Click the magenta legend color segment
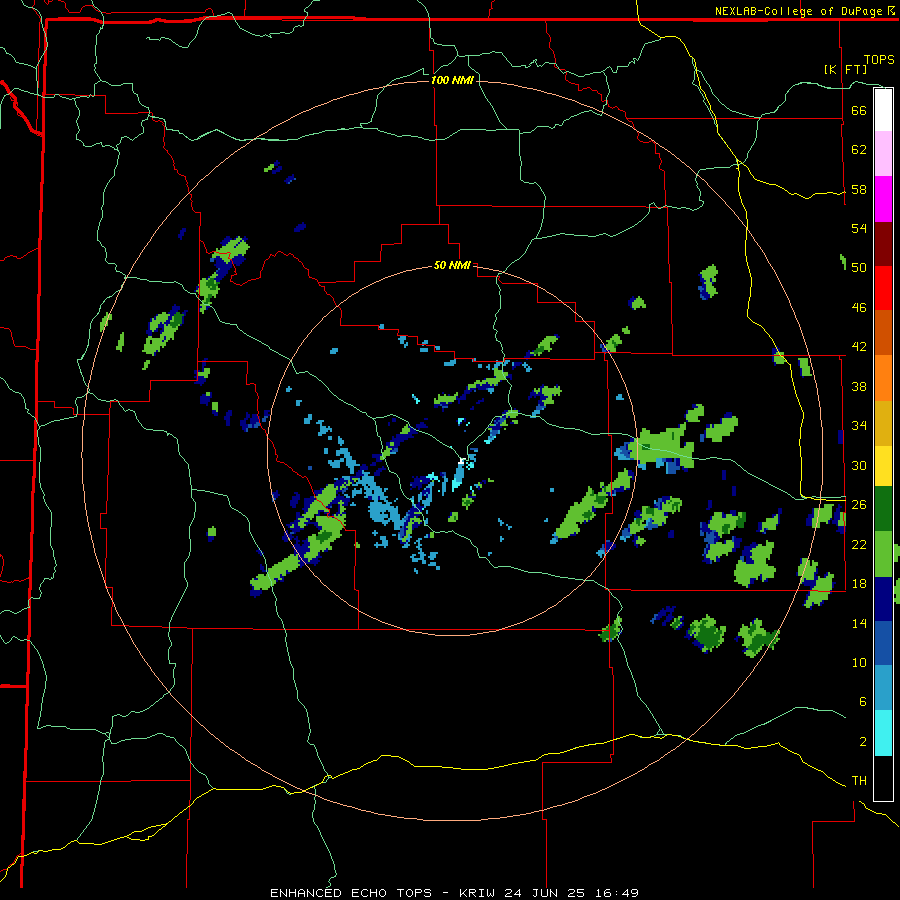Viewport: 900px width, 900px height. 883,199
